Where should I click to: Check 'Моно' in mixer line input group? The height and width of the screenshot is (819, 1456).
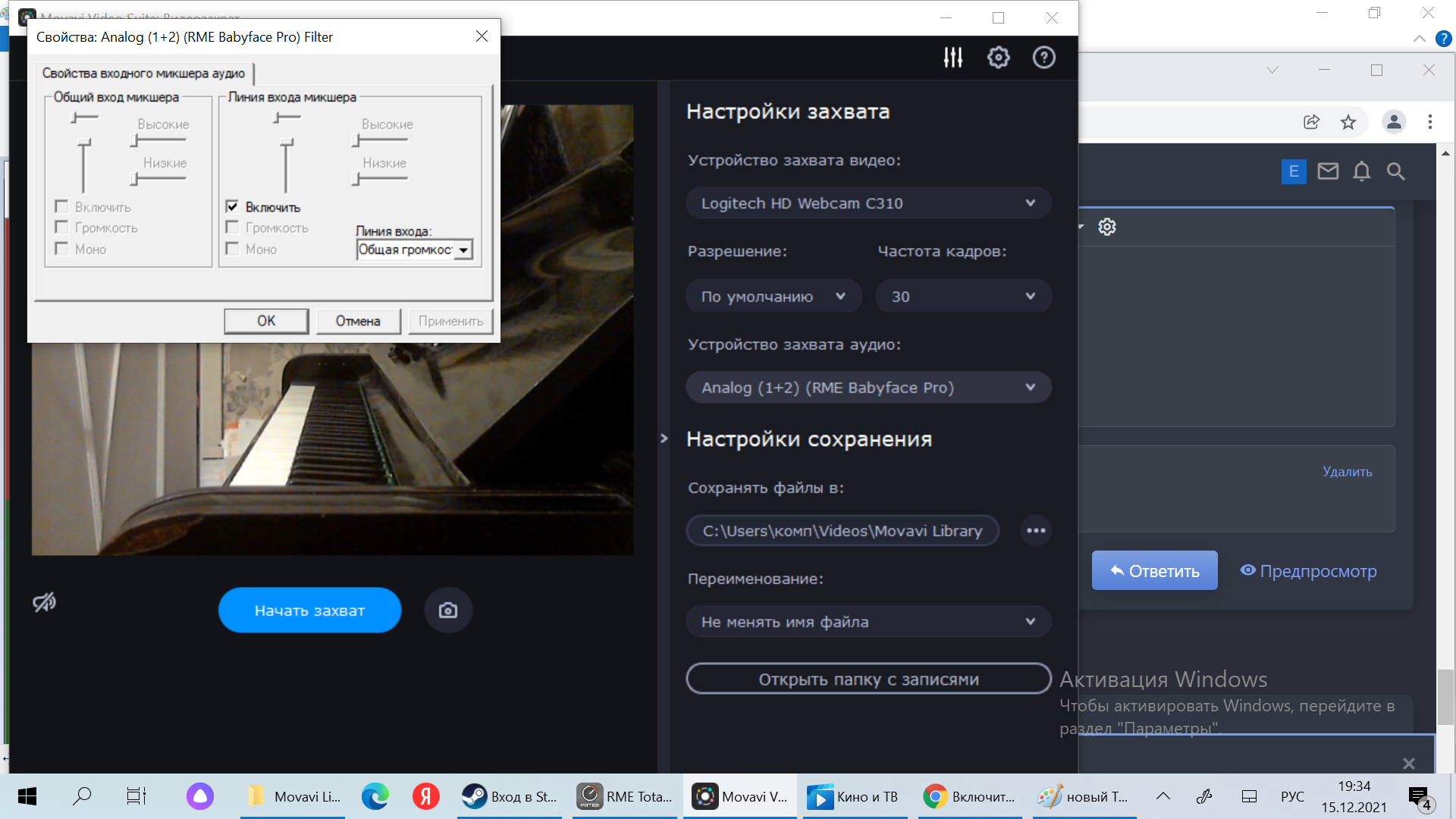point(233,249)
